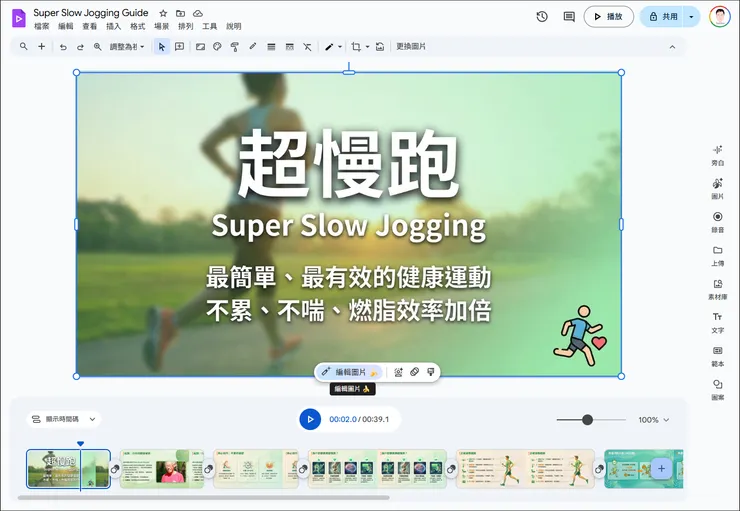
Task: Open the crop shape dropdown arrow
Action: tap(368, 47)
